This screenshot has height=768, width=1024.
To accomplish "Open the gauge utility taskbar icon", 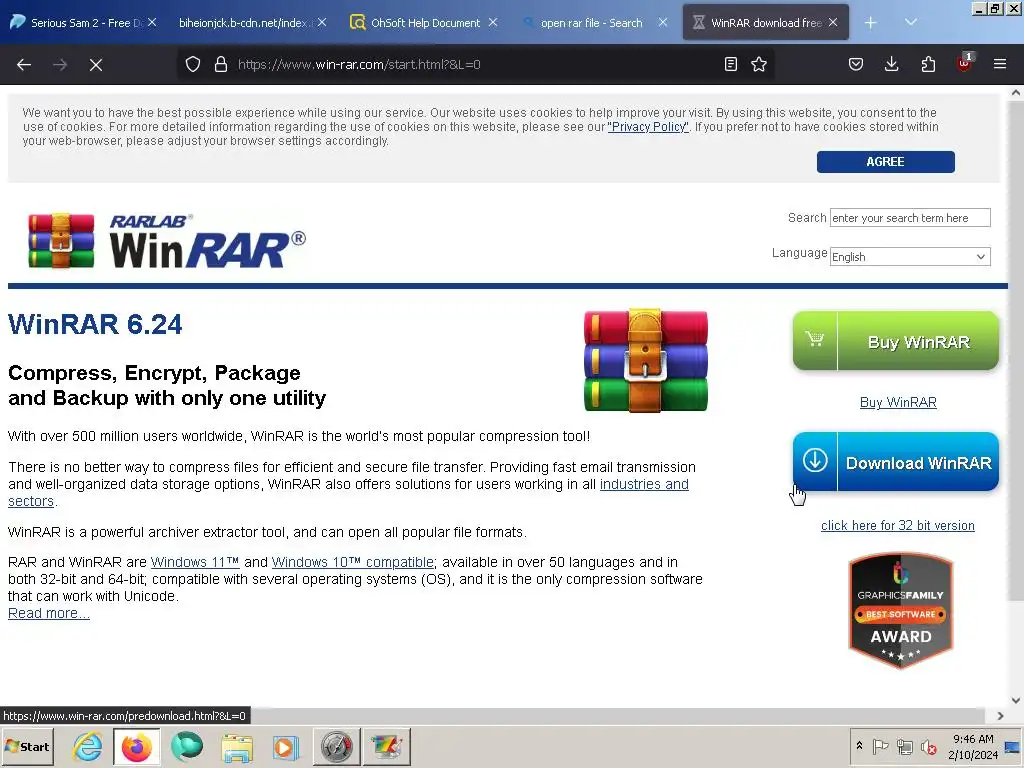I will tap(337, 746).
